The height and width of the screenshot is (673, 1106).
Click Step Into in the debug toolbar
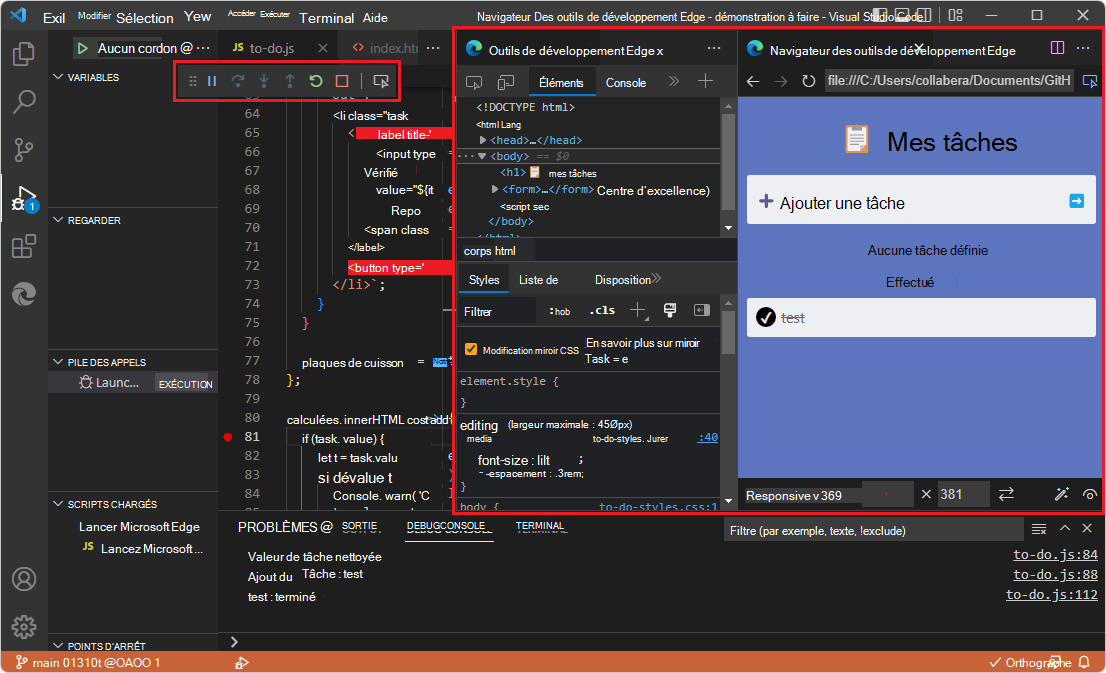pyautogui.click(x=263, y=81)
